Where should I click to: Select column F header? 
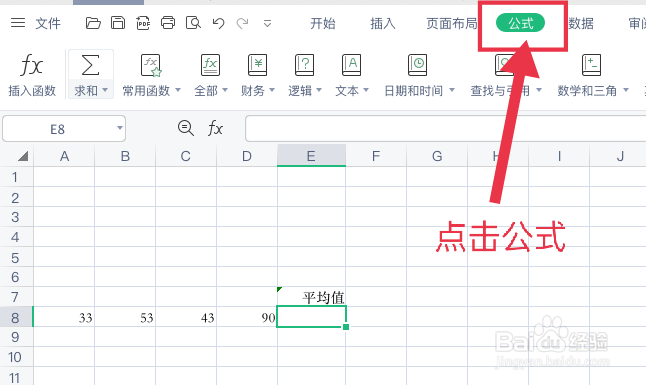(376, 156)
